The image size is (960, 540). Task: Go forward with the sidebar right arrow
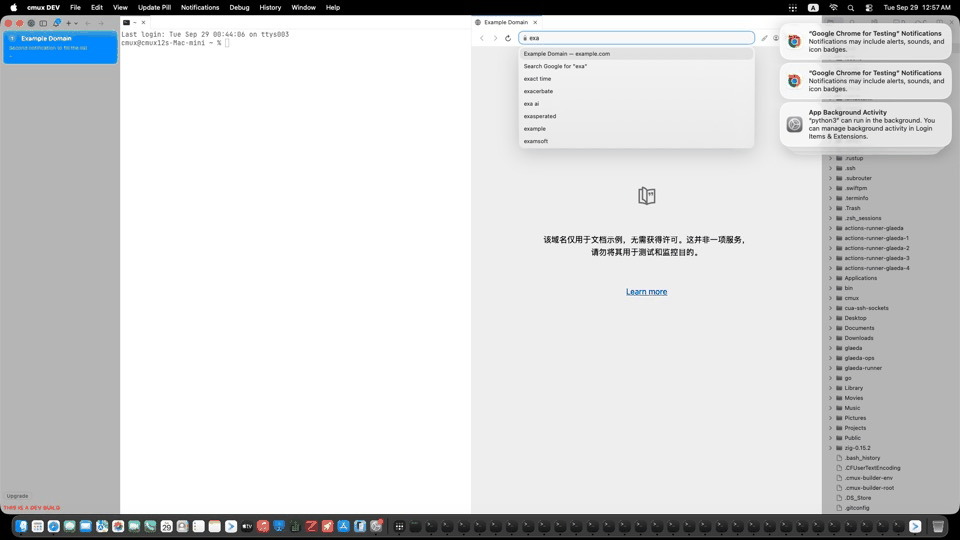101,23
